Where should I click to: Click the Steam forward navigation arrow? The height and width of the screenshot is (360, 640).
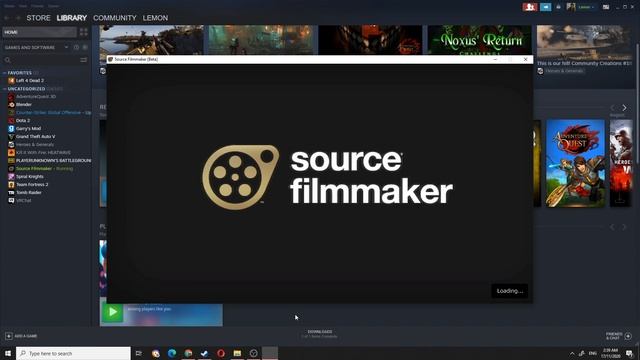pos(18,18)
